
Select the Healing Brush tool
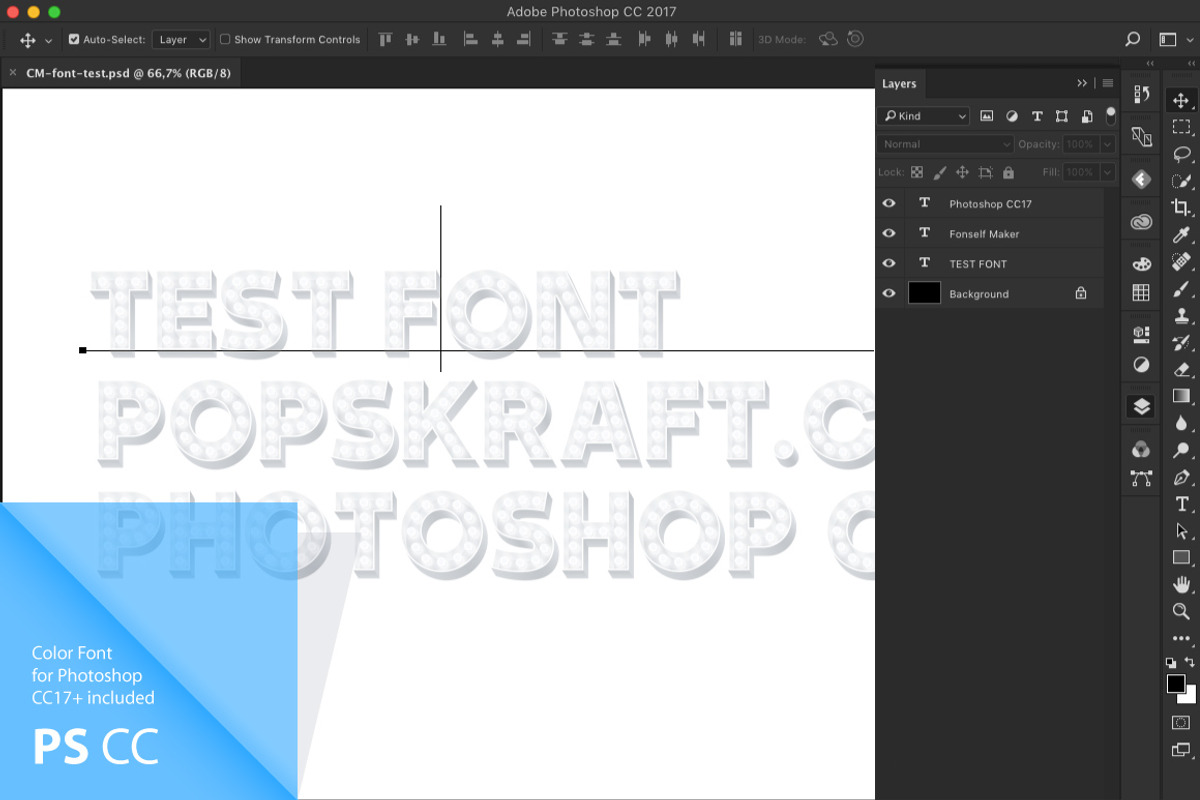1181,262
